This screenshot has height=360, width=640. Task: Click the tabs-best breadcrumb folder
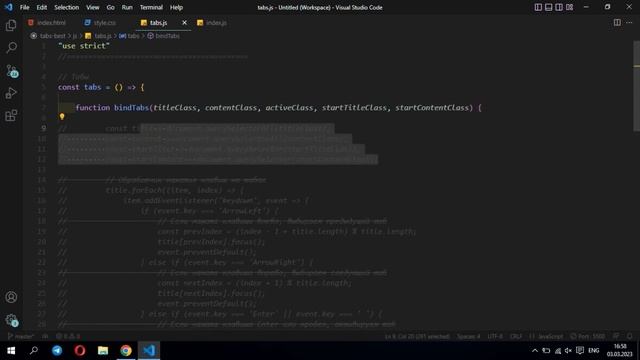pyautogui.click(x=52, y=36)
